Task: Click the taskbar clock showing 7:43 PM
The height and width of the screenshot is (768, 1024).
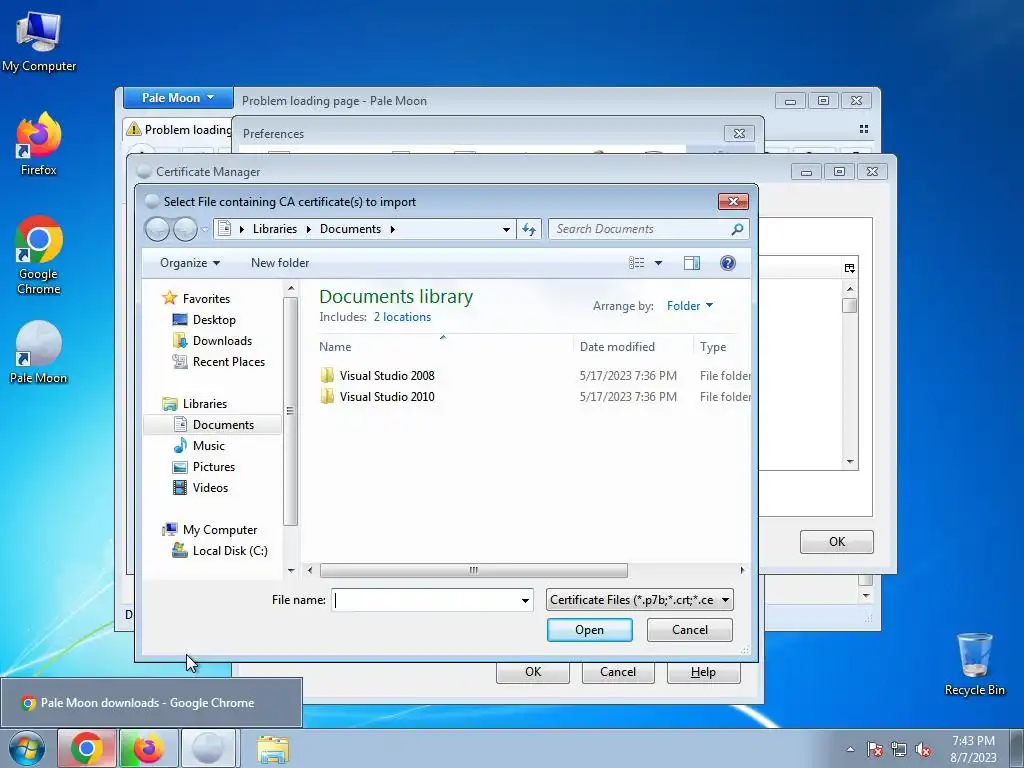Action: tap(973, 749)
